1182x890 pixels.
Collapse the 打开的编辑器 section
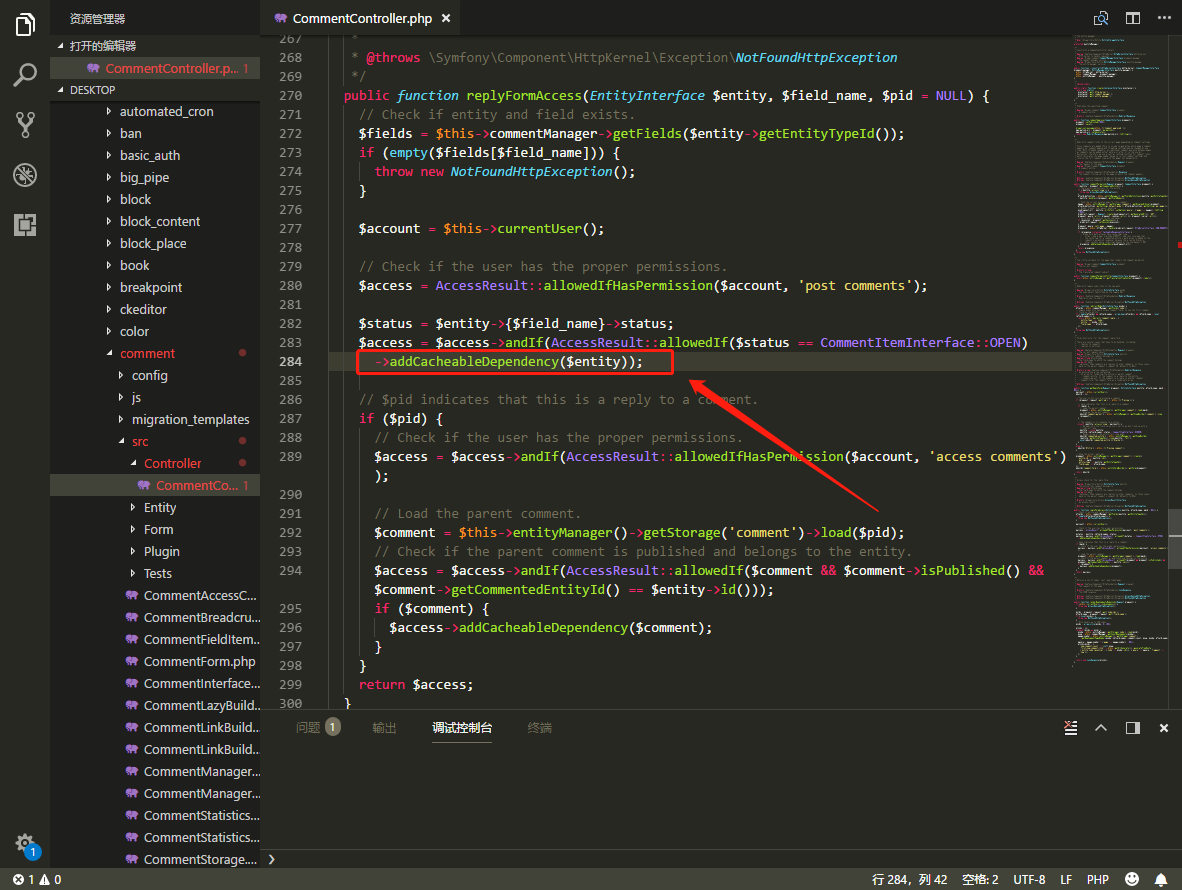(155, 46)
